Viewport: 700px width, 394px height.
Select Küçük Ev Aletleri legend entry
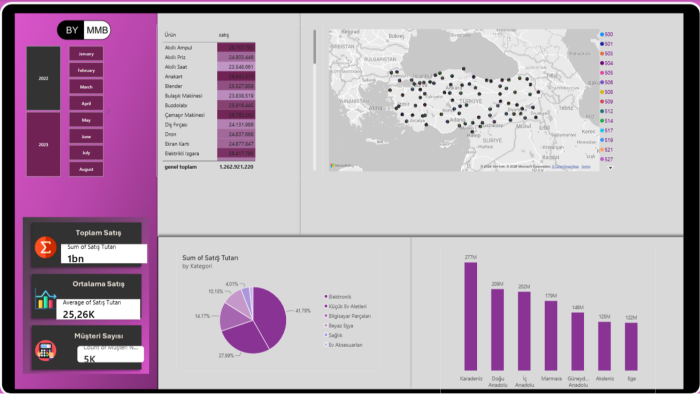(346, 307)
